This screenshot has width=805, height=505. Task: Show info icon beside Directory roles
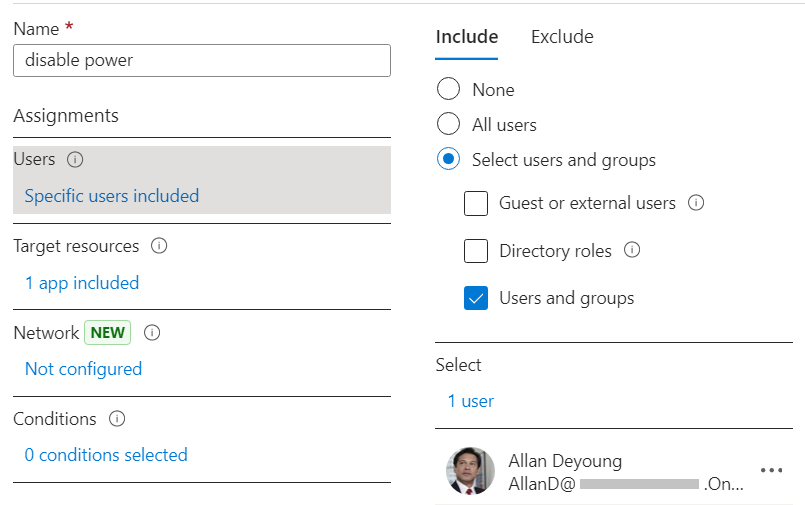coord(632,250)
